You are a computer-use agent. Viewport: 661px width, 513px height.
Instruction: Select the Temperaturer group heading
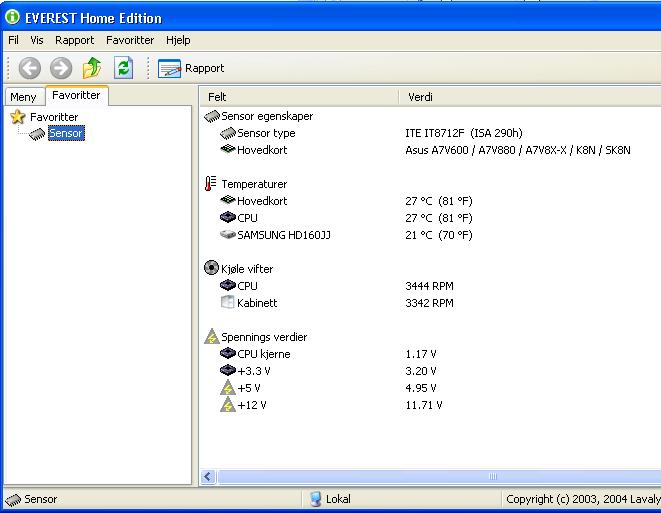pos(254,184)
